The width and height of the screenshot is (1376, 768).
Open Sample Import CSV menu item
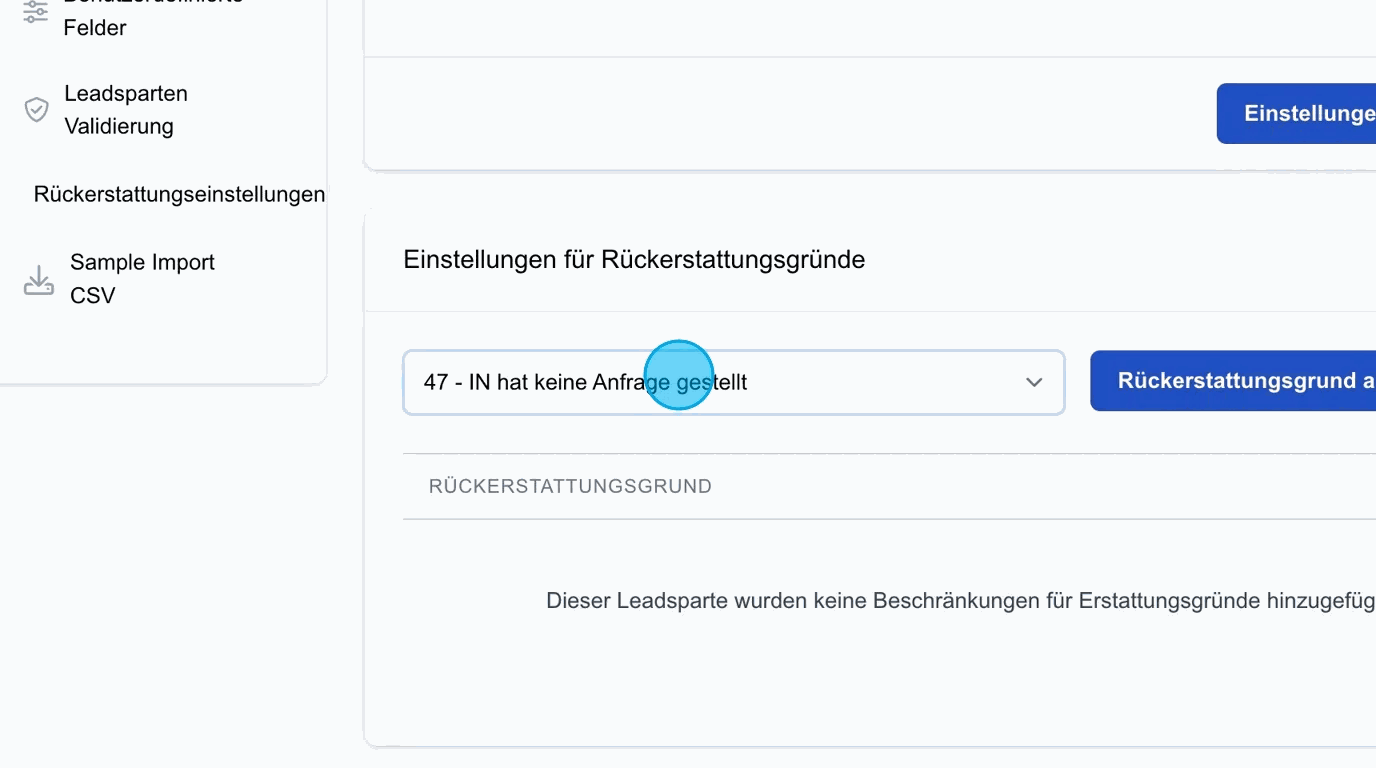pos(142,279)
